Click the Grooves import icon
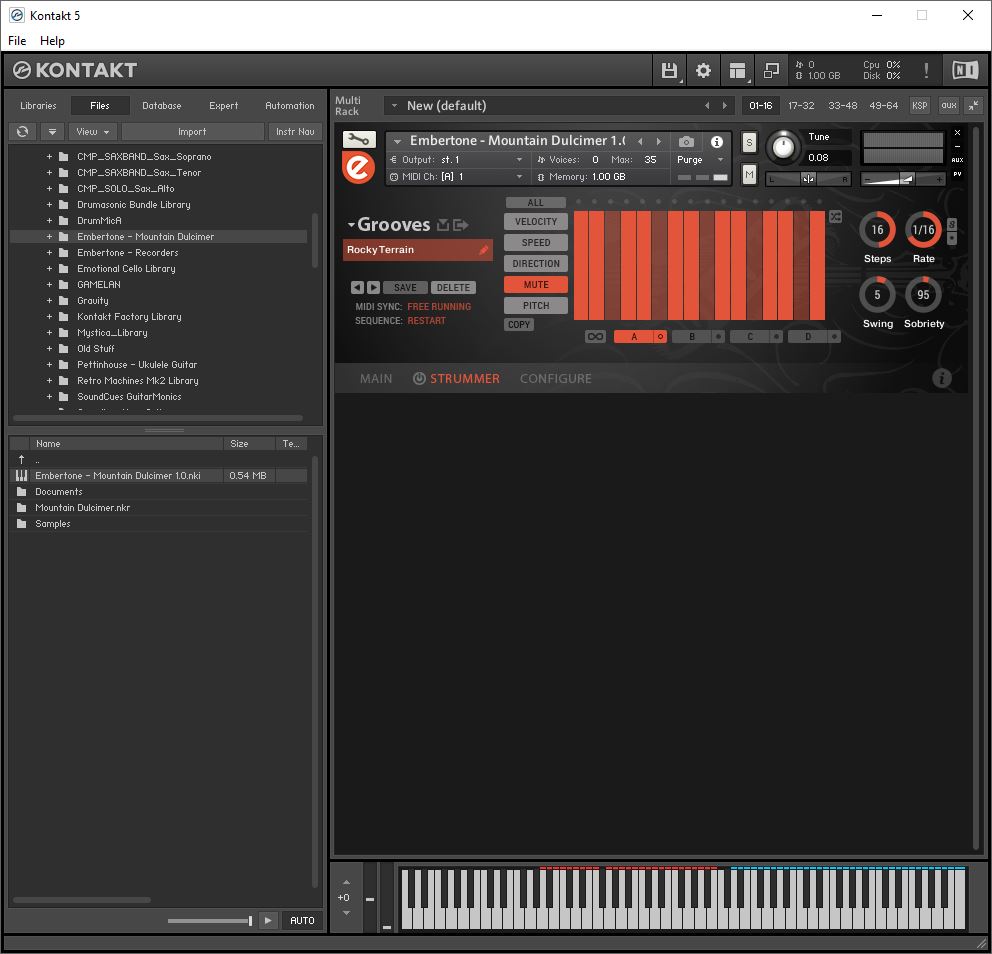Screen dimensions: 992x954 pos(443,225)
